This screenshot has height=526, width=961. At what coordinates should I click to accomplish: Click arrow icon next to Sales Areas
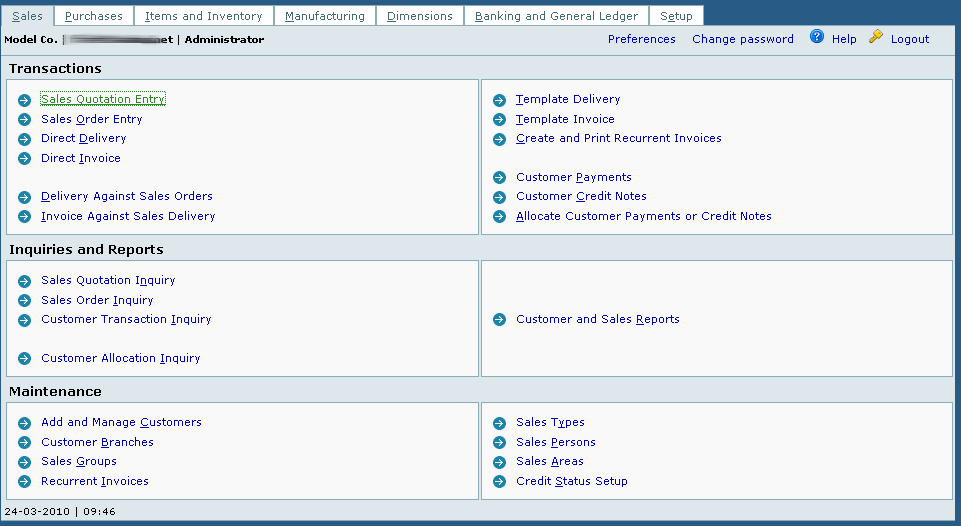click(499, 462)
